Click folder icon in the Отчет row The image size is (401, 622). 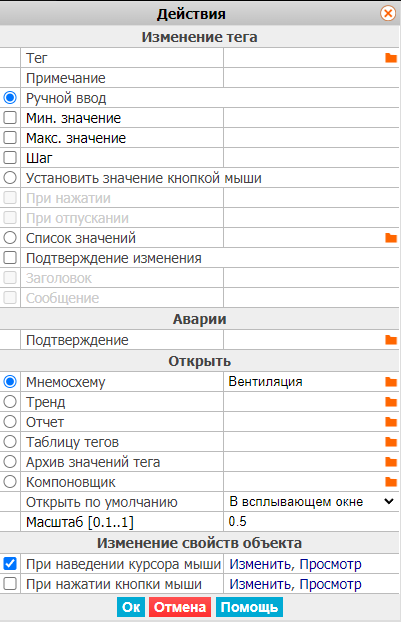[391, 422]
